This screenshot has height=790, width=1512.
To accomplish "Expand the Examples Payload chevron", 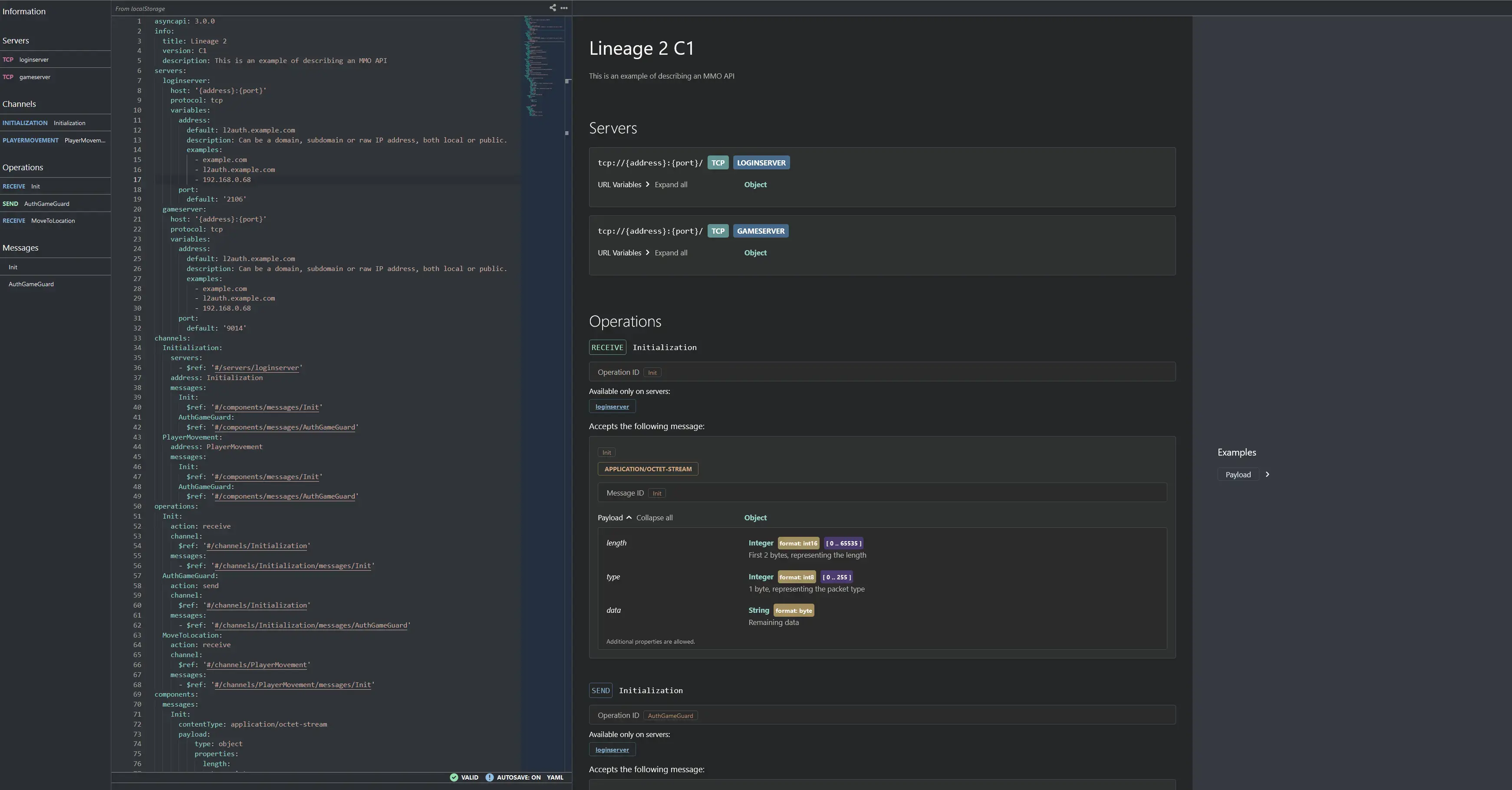I will [x=1267, y=475].
